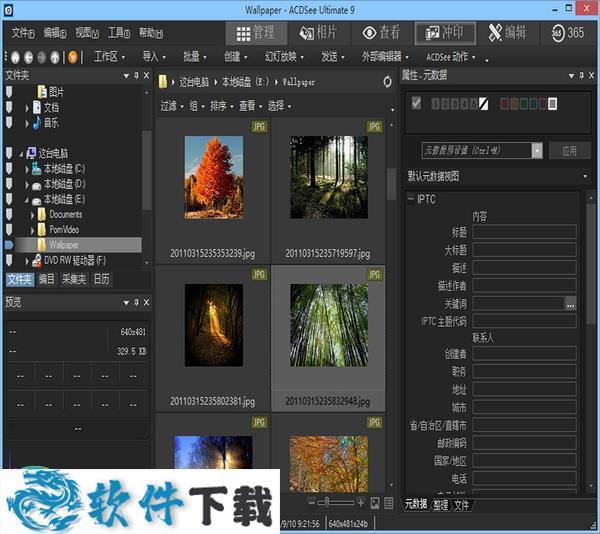Viewport: 600px width, 534px height.
Task: Toggle Easy-Select marker beside 本地磁盘 (C:)
Action: [x=9, y=168]
